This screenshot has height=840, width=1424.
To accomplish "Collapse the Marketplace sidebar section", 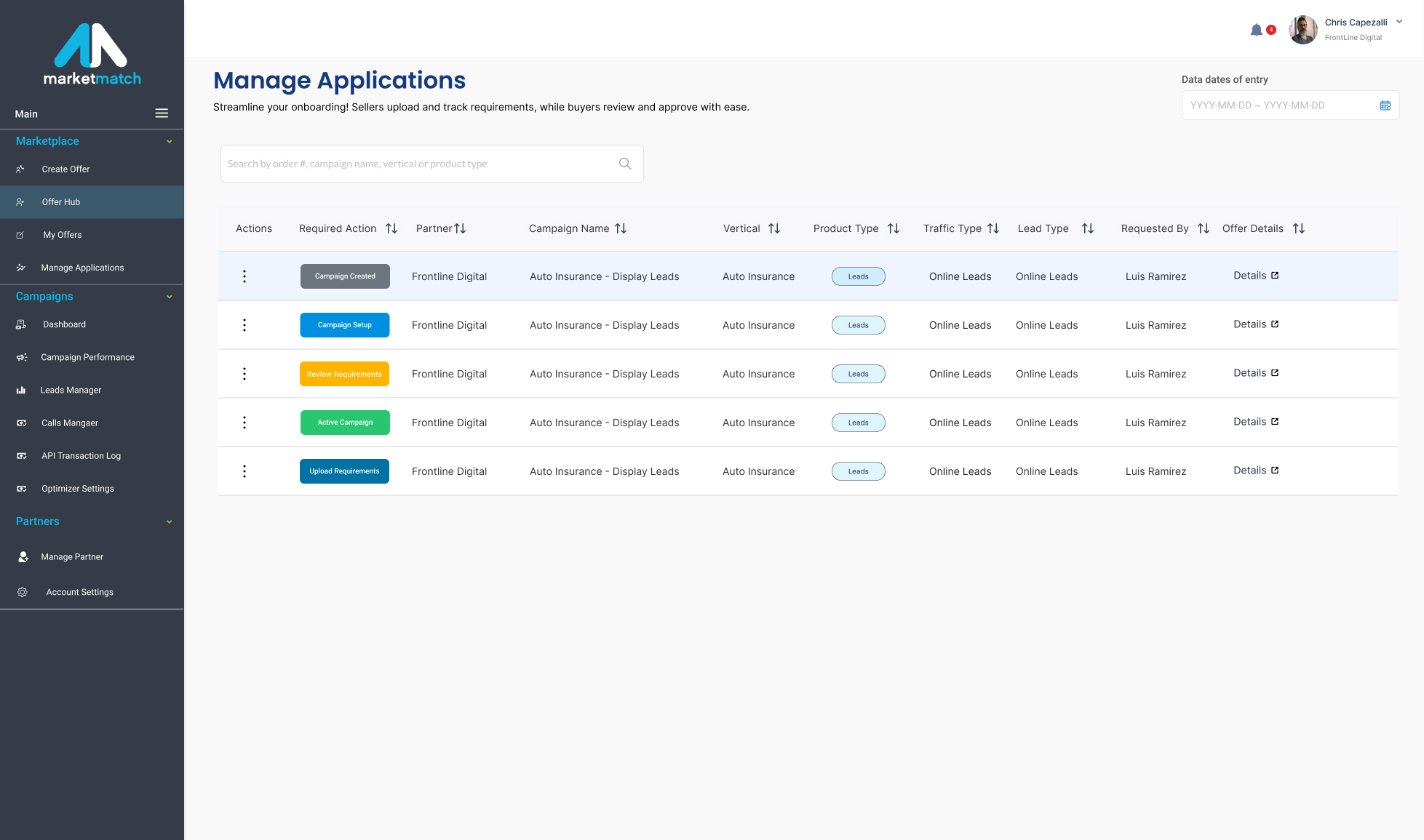I will [169, 142].
